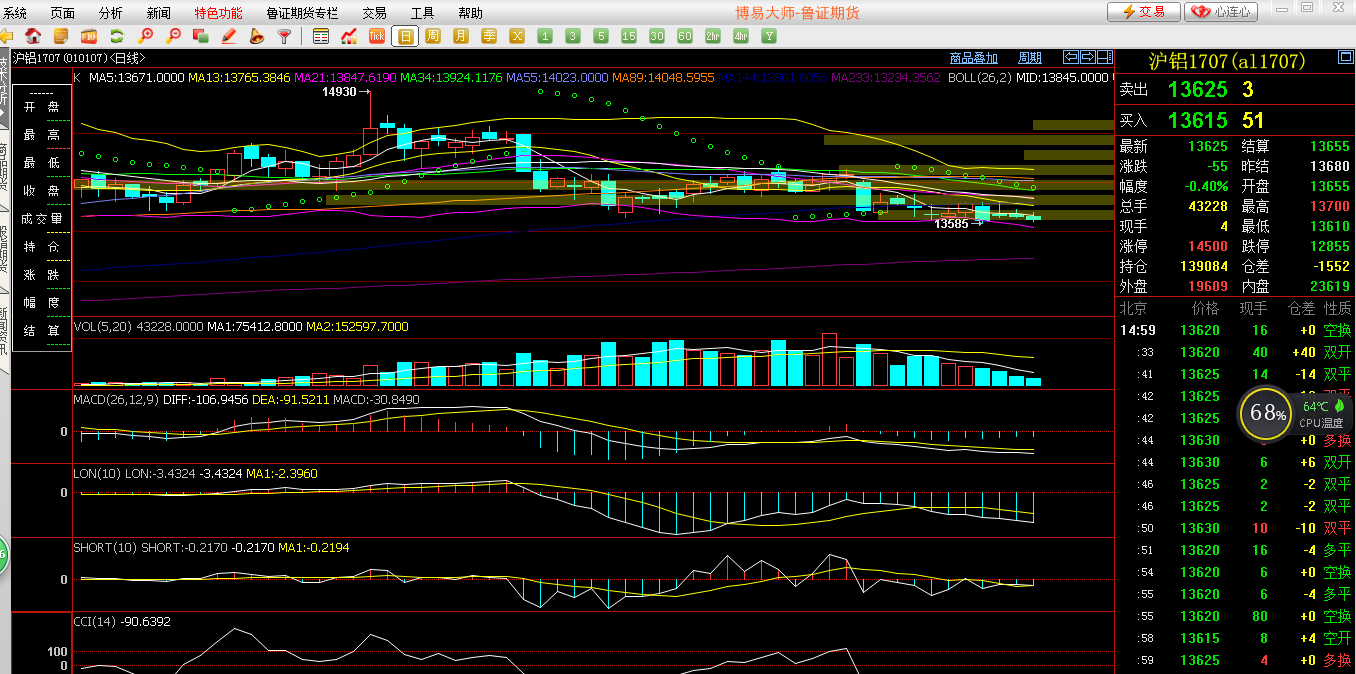Open the red house home icon
Screen dimensions: 1356x674
(x=33, y=36)
